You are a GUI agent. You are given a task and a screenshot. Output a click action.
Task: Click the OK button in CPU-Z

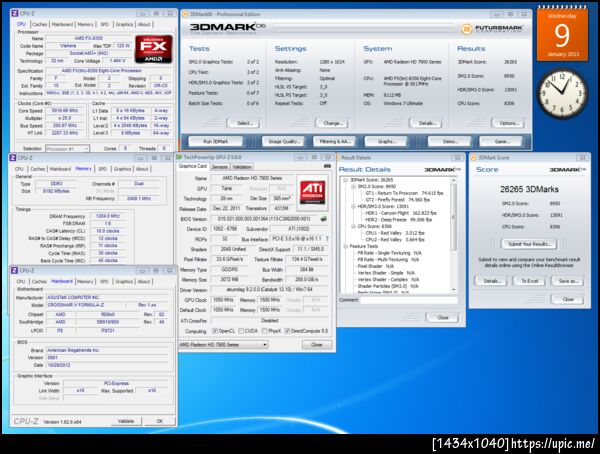pyautogui.click(x=160, y=421)
